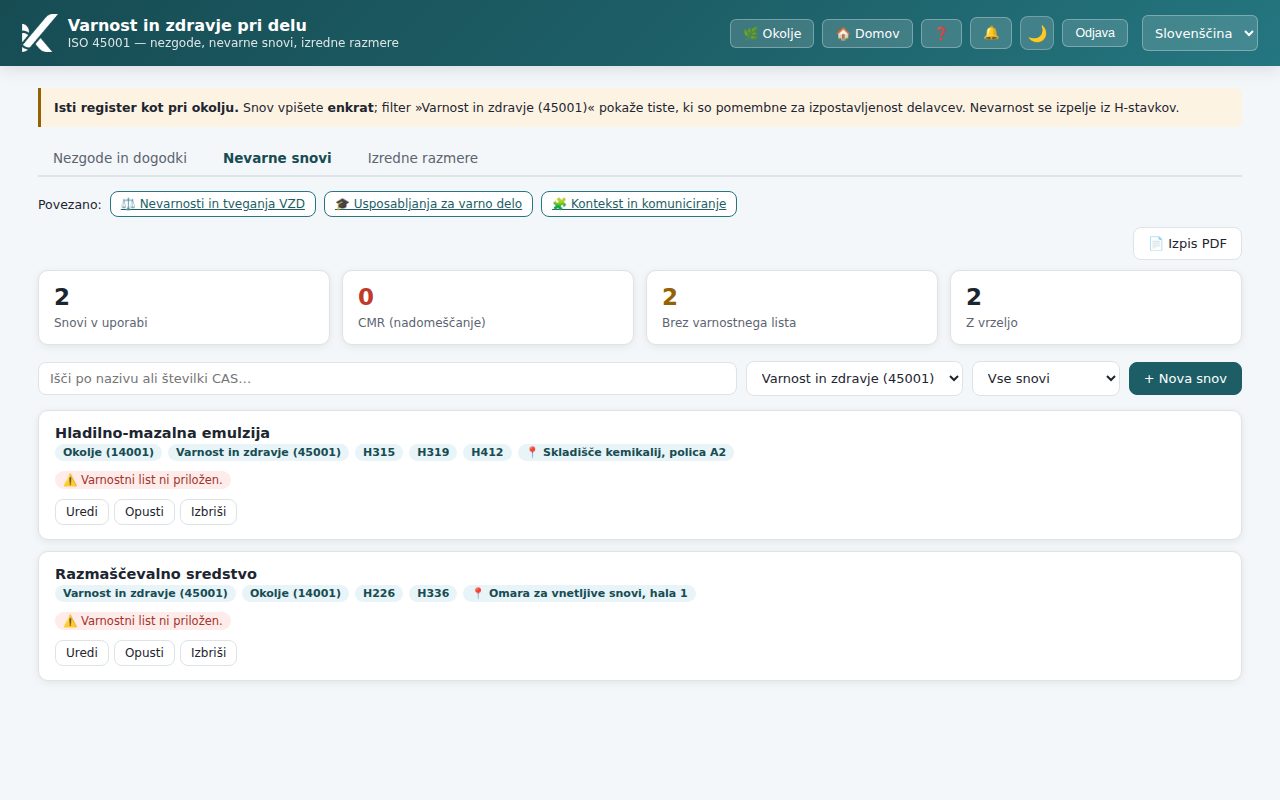Open notifications bell
This screenshot has height=800, width=1280.
tap(991, 33)
